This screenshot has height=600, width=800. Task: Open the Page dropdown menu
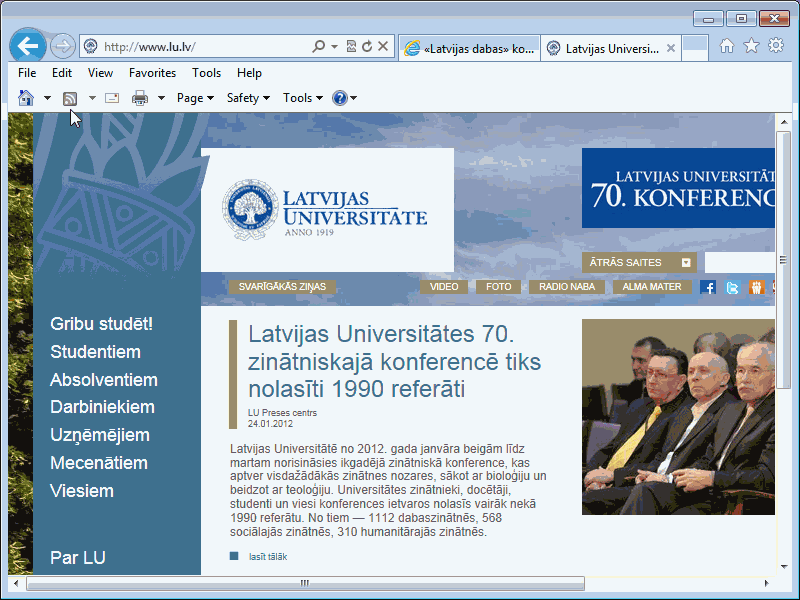coord(195,97)
